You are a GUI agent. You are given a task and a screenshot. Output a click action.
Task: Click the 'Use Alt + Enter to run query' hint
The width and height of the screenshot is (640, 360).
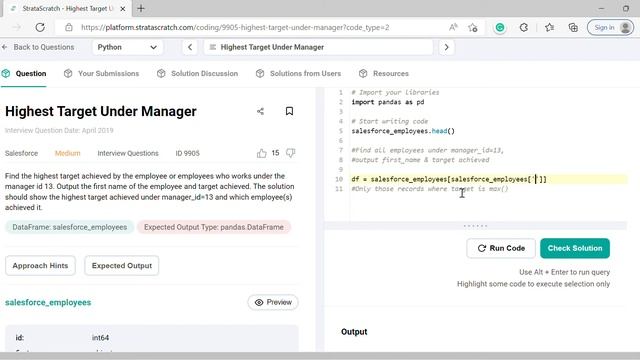coord(564,272)
